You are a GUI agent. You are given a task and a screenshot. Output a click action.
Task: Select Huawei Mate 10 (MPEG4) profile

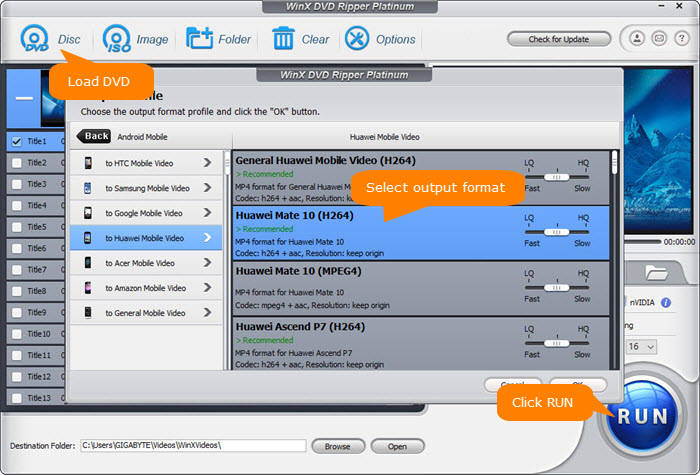pos(421,288)
